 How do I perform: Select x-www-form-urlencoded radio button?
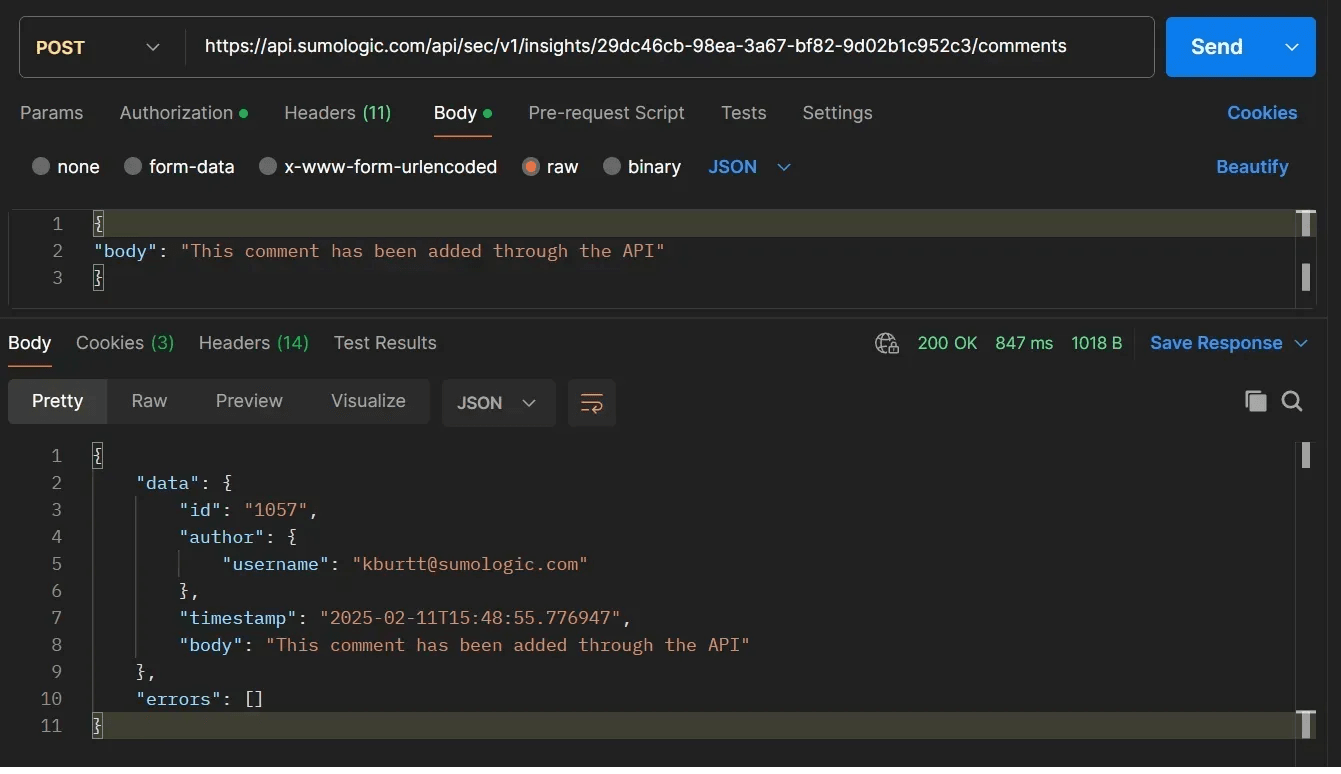click(268, 167)
